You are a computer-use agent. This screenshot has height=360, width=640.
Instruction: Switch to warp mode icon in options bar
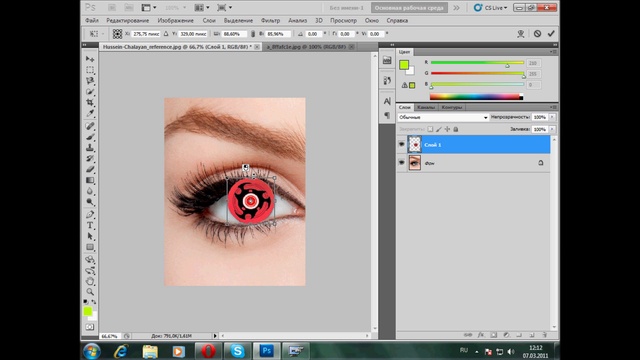point(520,34)
